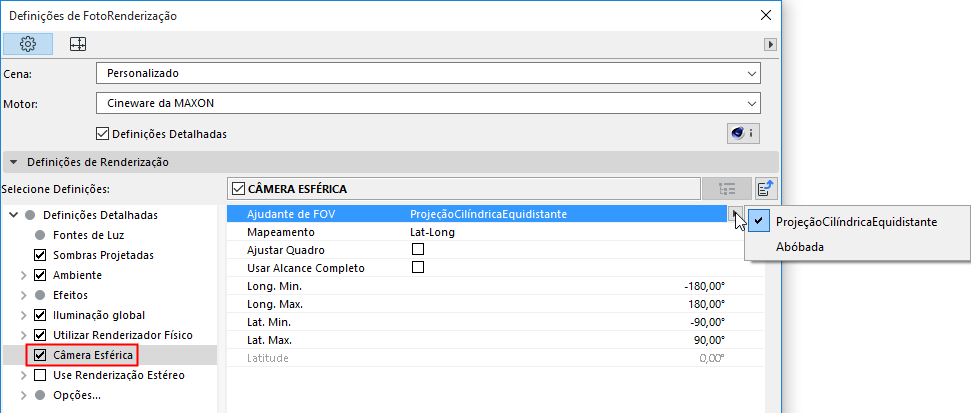
Task: Toggle Iluminação global checkbox
Action: click(x=40, y=315)
